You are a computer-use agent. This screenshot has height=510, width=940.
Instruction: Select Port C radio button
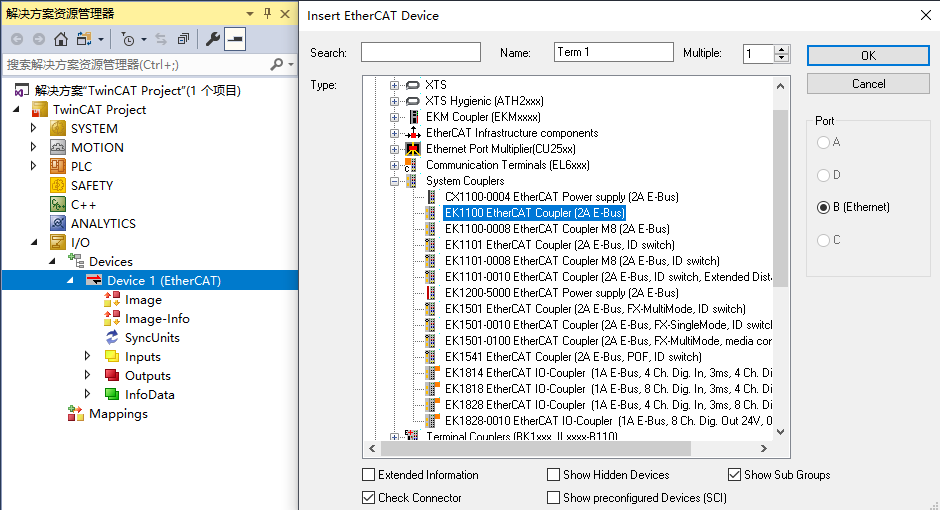click(823, 240)
